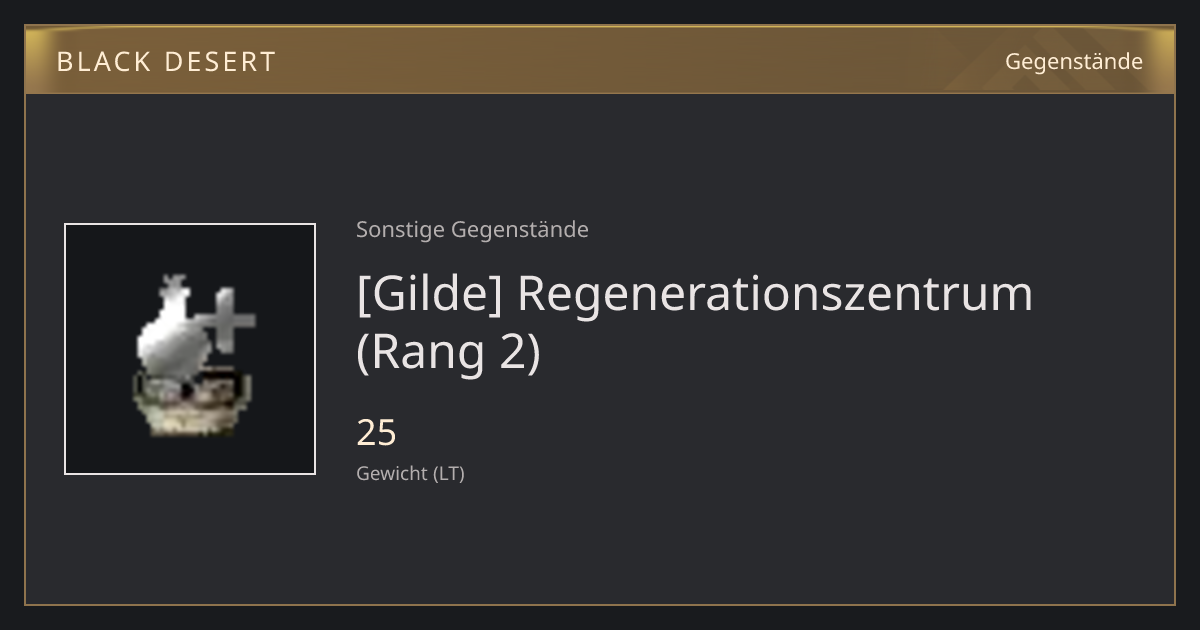Click the woven basket under the flask
The image size is (1200, 630).
(x=192, y=403)
